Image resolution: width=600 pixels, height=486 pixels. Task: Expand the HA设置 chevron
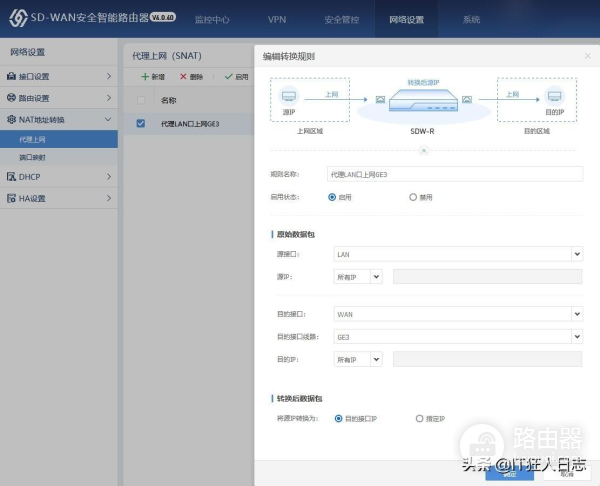click(x=109, y=198)
